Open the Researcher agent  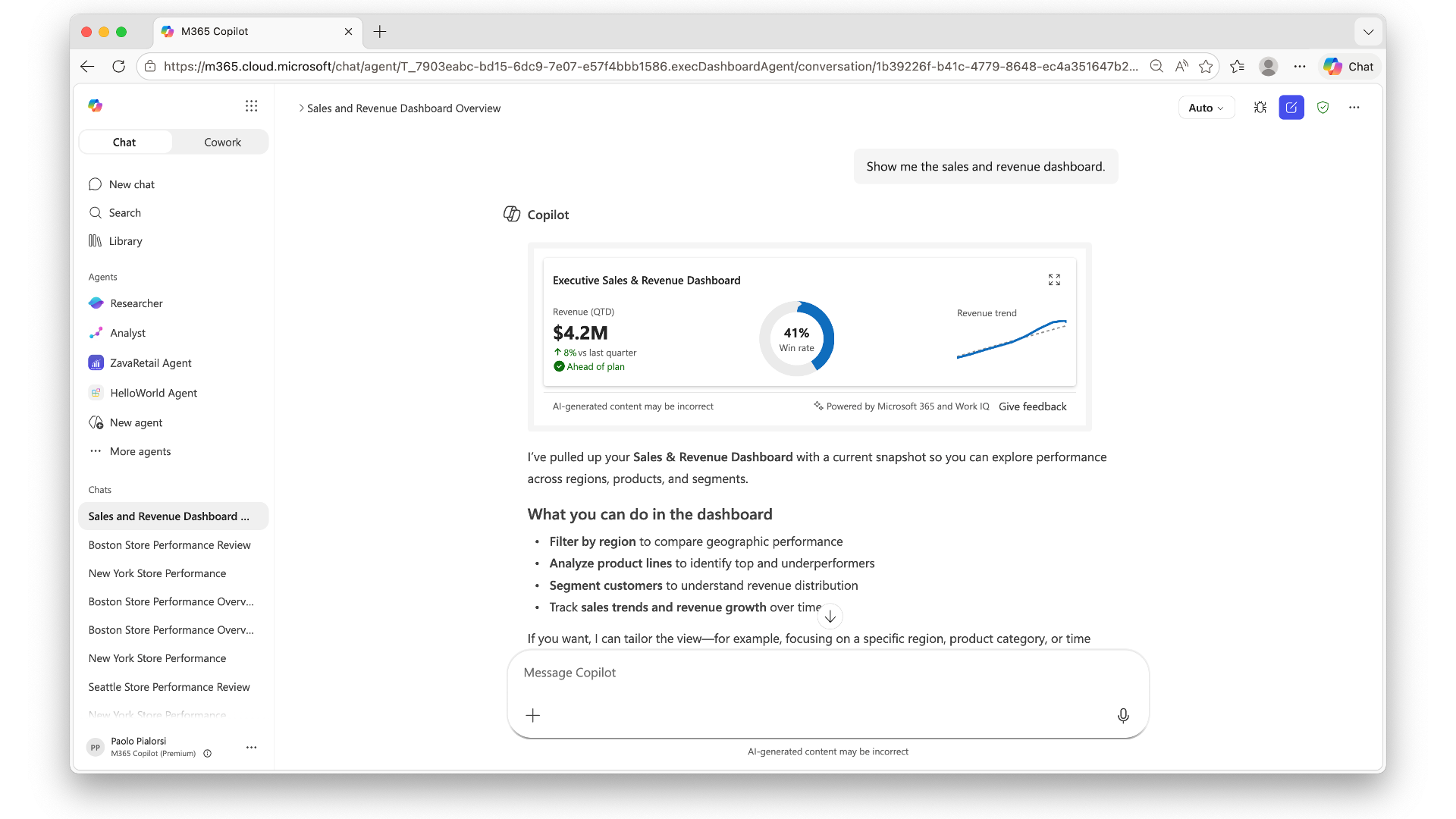pos(173,303)
